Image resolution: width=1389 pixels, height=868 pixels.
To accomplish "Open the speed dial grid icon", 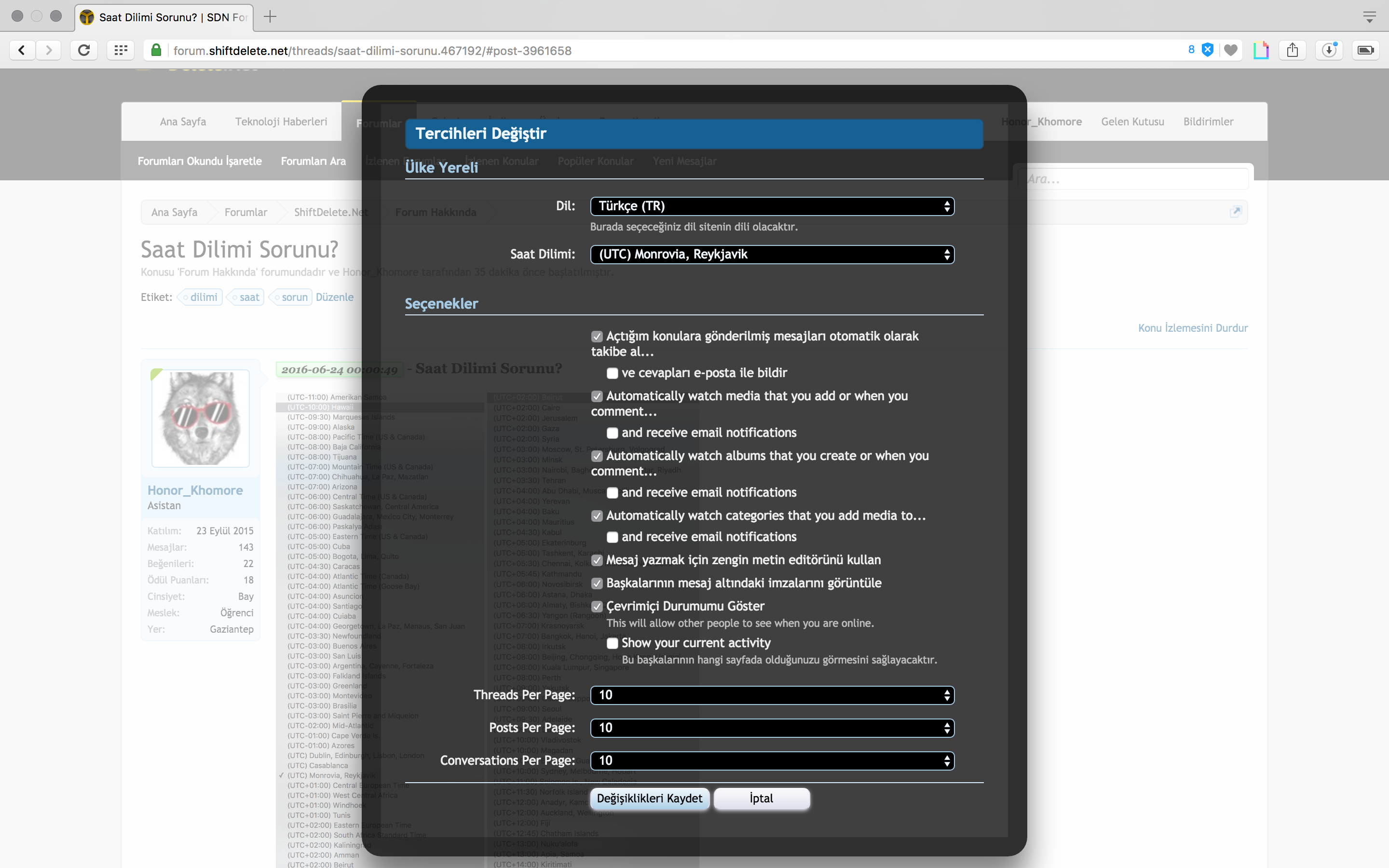I will point(121,51).
